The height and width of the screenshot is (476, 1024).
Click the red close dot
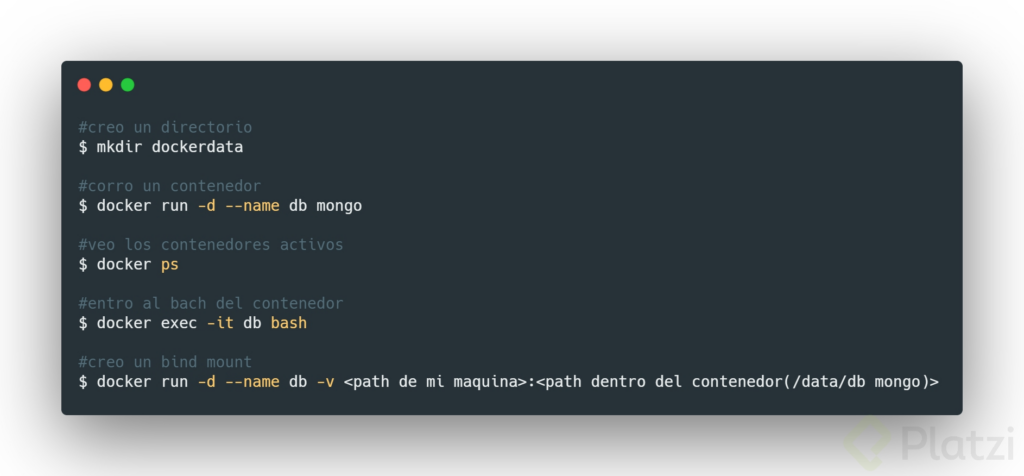coord(84,85)
